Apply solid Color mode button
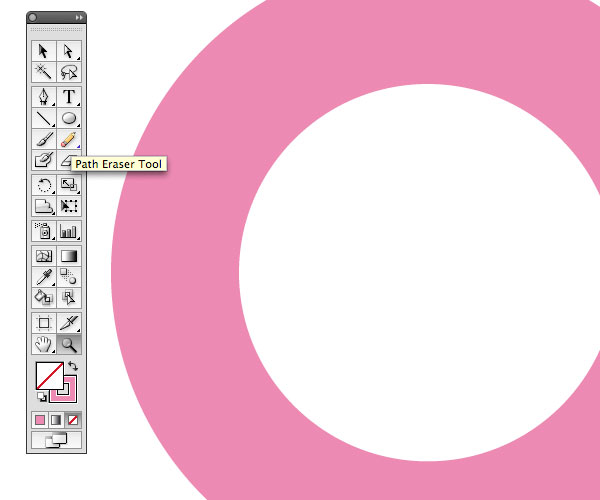600x500 pixels. [x=40, y=420]
